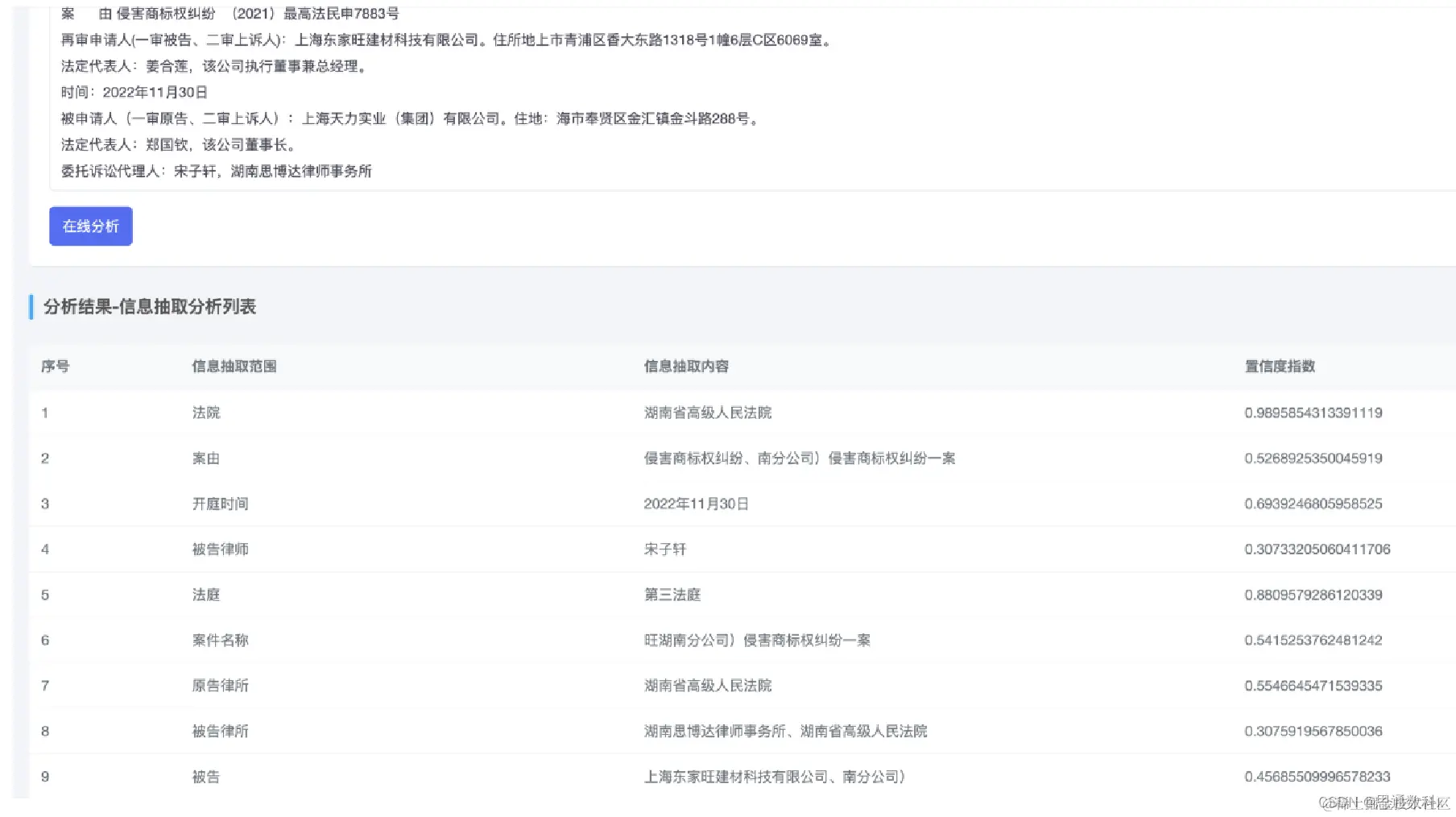This screenshot has height=817, width=1456.
Task: Click the 原告律所 cell
Action: click(220, 686)
